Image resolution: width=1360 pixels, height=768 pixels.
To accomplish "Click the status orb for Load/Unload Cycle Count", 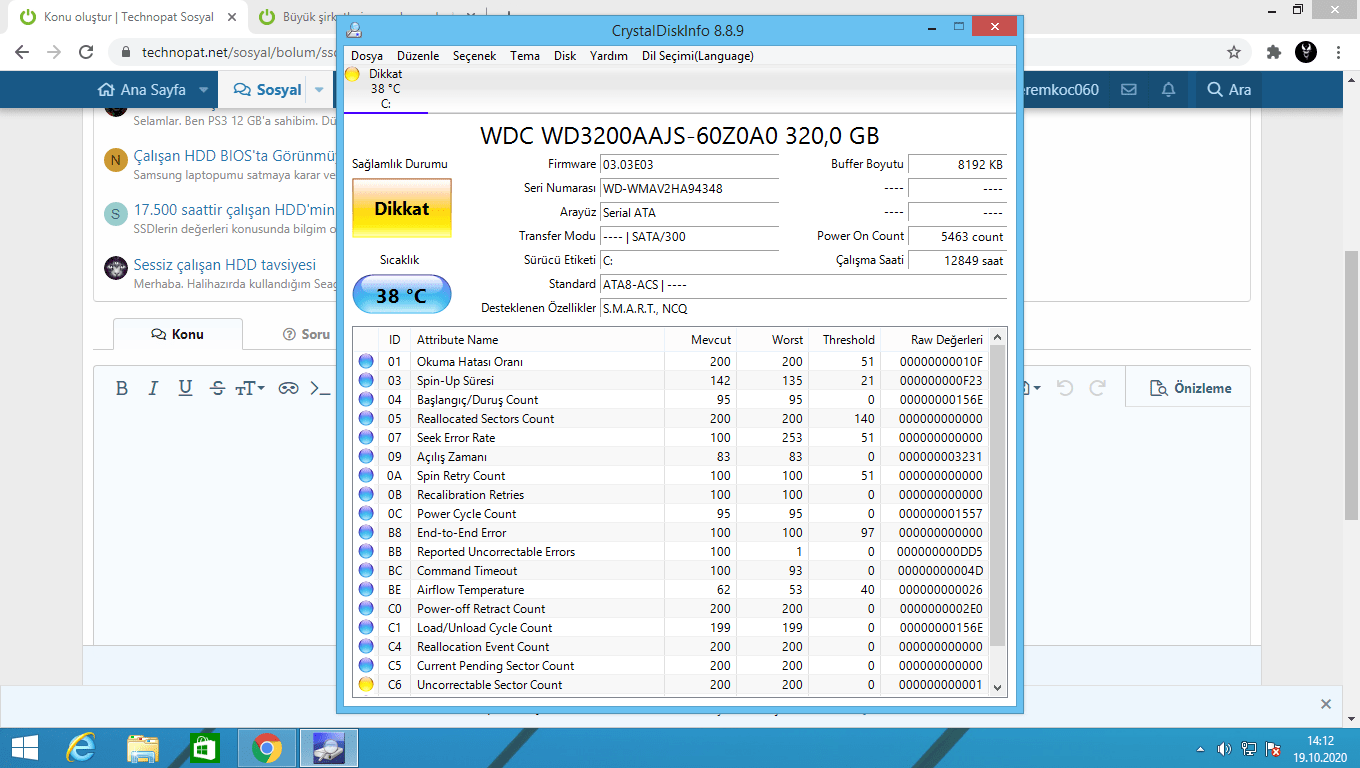I will [x=366, y=627].
